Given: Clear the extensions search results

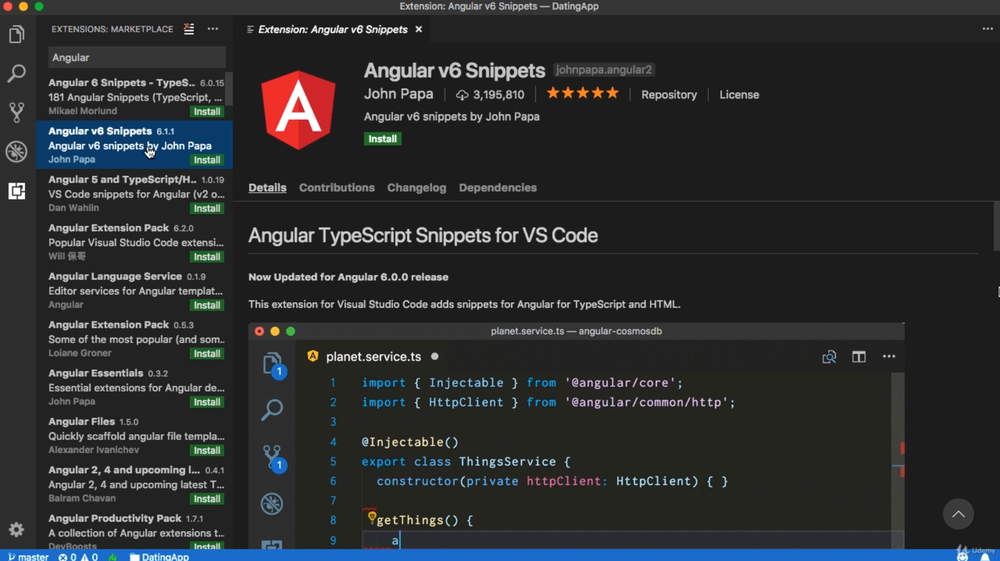Looking at the screenshot, I should coord(189,29).
